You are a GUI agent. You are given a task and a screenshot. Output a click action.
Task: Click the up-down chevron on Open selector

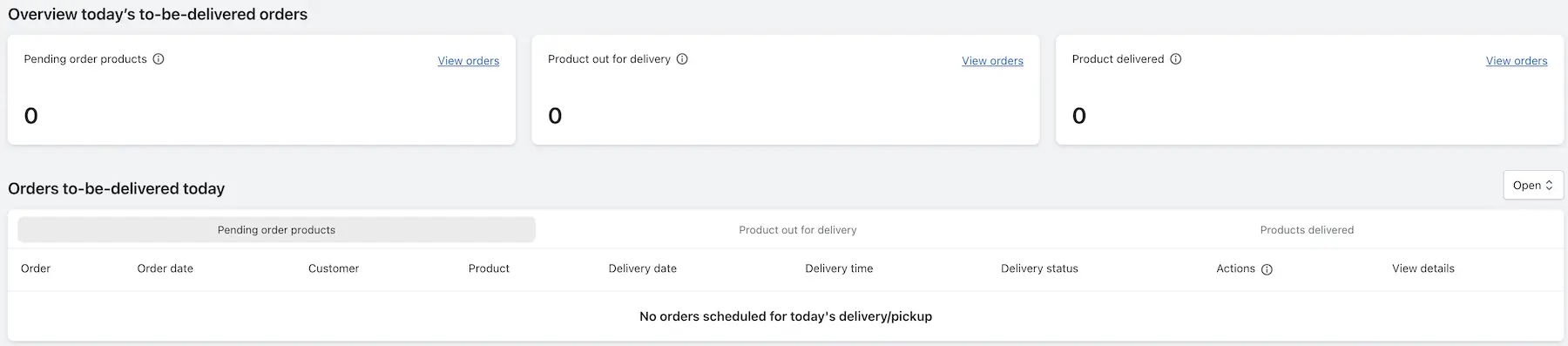[1549, 185]
